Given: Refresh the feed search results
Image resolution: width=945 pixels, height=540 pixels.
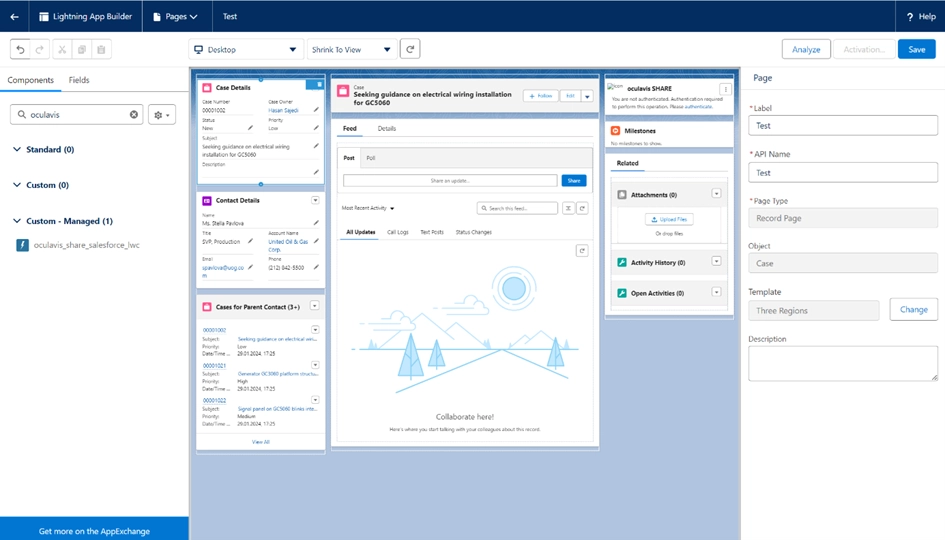Looking at the screenshot, I should pos(582,208).
